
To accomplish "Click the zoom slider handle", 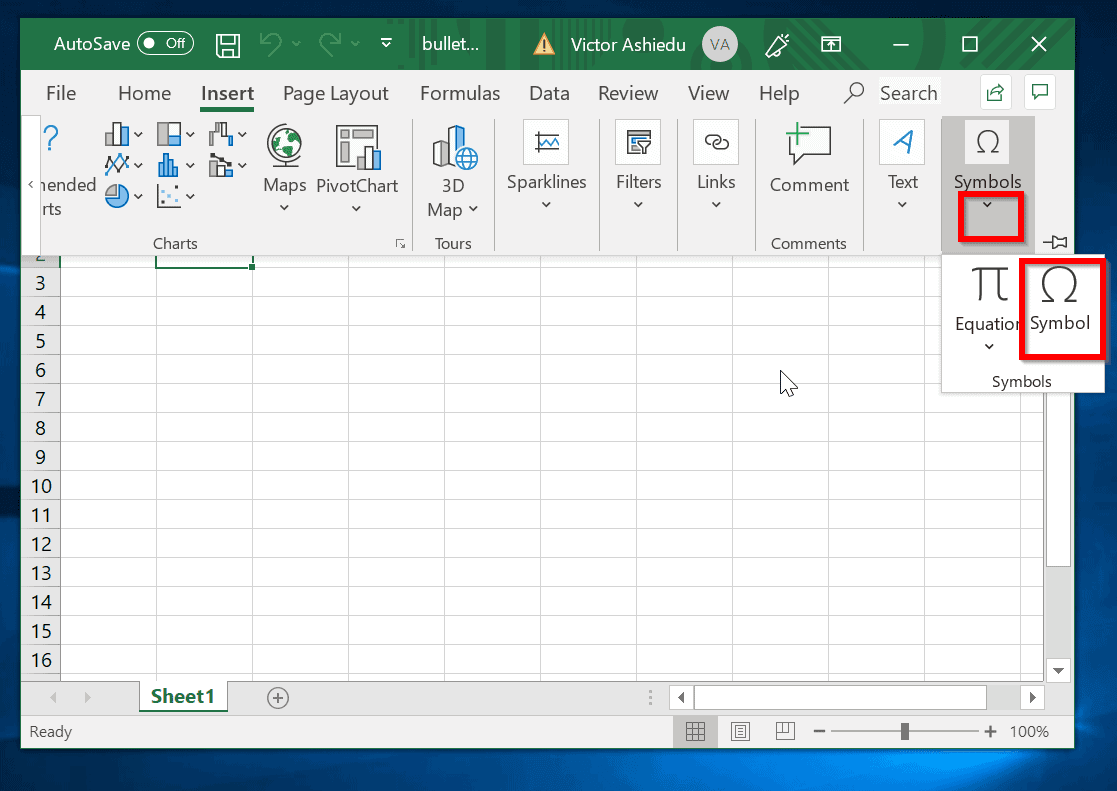I will tap(904, 731).
